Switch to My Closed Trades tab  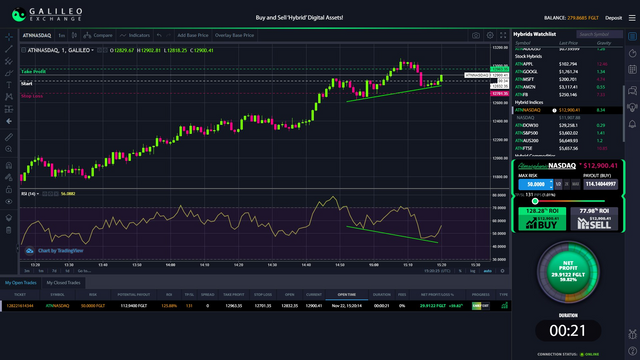coord(63,282)
